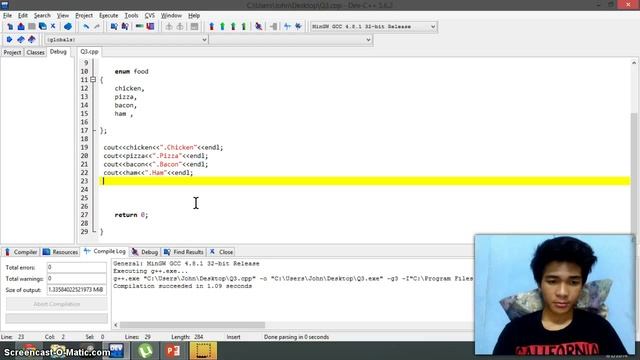The height and width of the screenshot is (360, 640).
Task: Click the 'Compilation succeeded' log line
Action: click(x=182, y=286)
